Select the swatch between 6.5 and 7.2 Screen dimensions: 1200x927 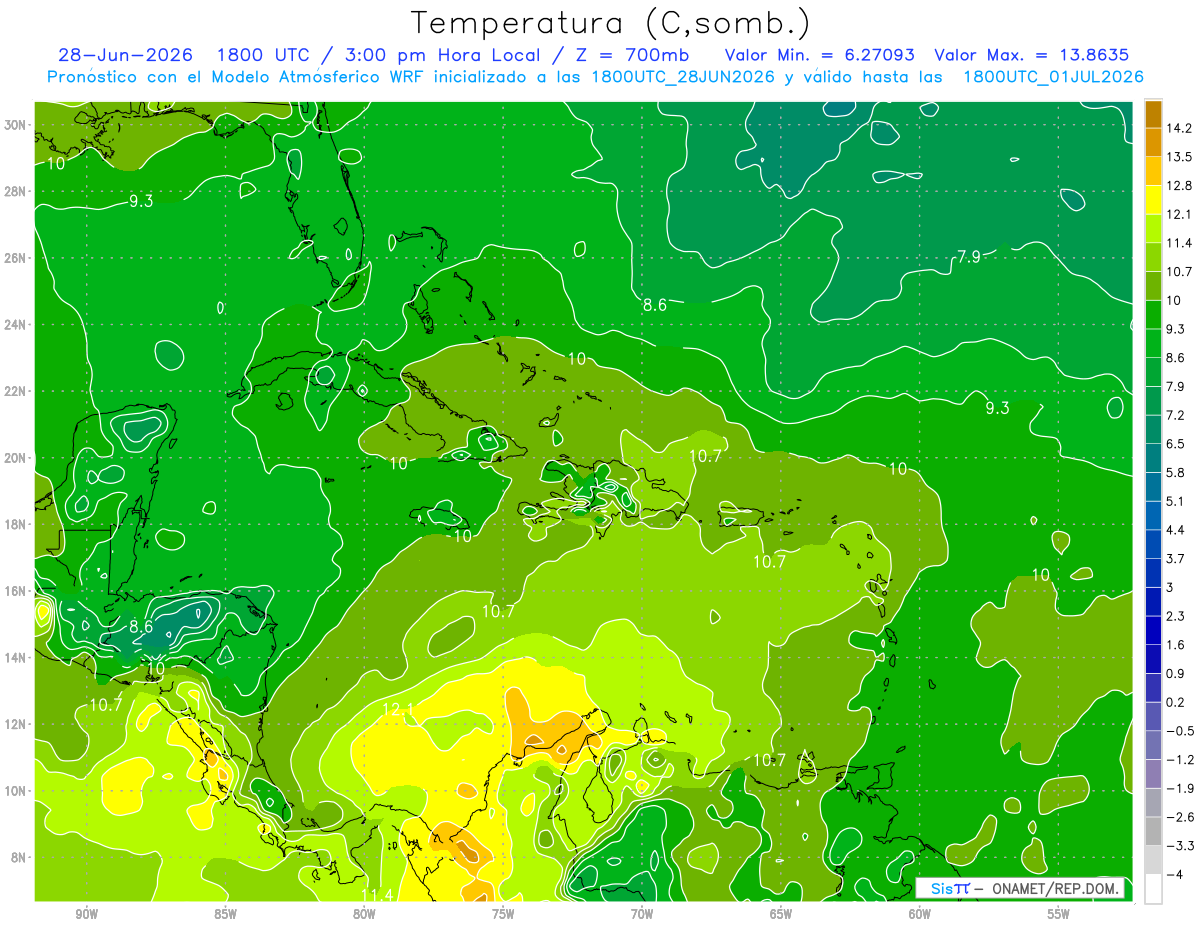1153,430
